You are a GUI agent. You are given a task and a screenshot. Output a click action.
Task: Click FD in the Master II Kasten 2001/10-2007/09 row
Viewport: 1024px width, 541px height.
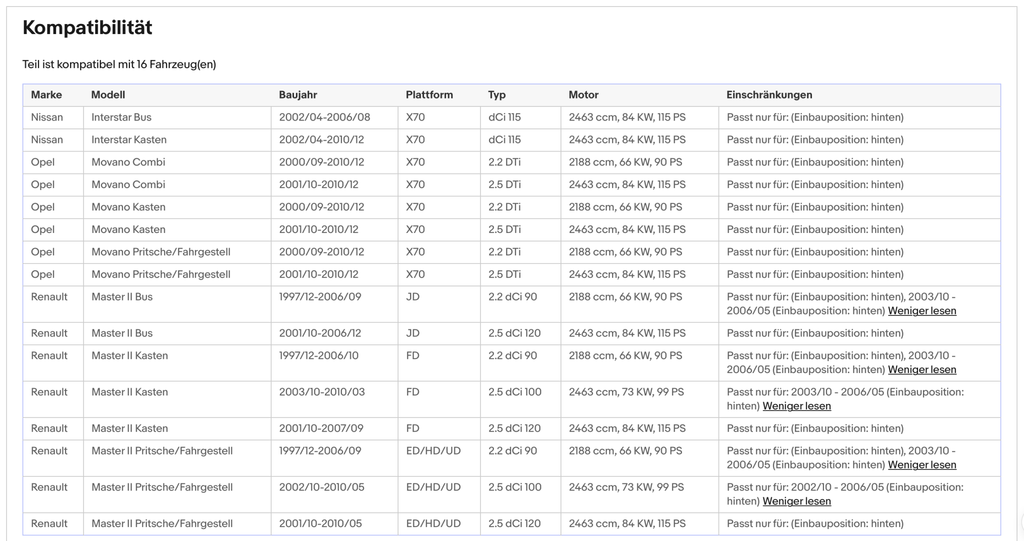pyautogui.click(x=413, y=429)
